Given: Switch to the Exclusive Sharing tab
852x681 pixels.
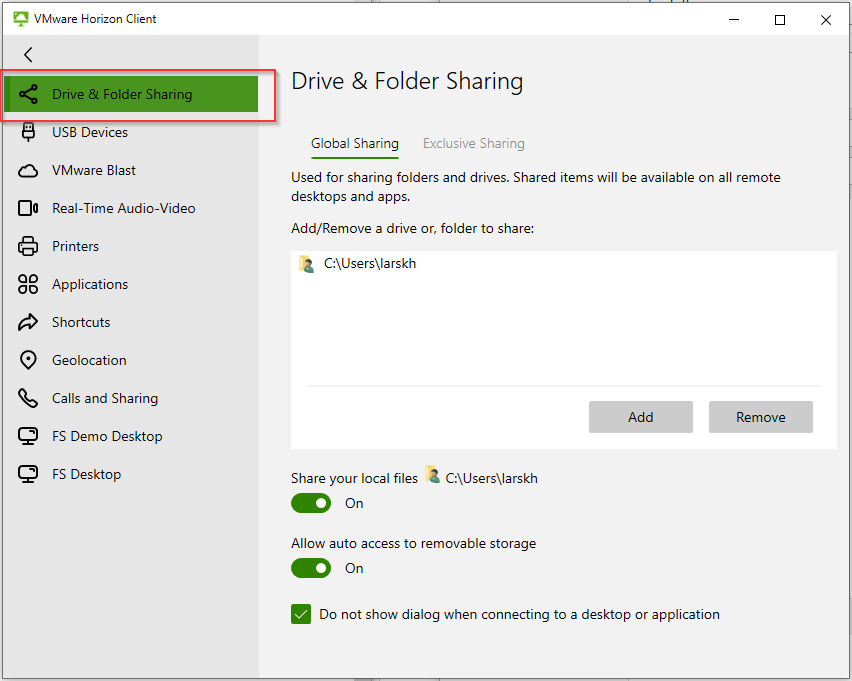Looking at the screenshot, I should tap(473, 144).
